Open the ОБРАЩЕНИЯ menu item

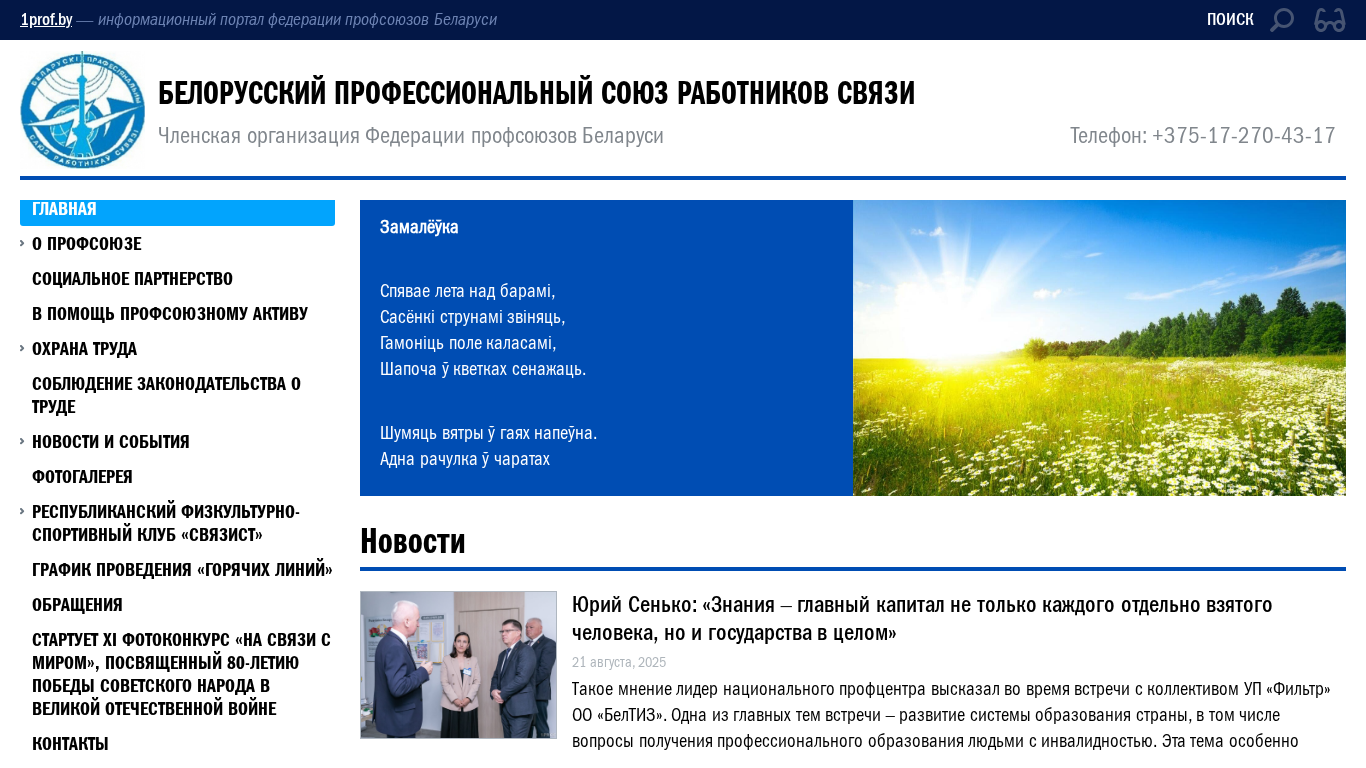77,605
